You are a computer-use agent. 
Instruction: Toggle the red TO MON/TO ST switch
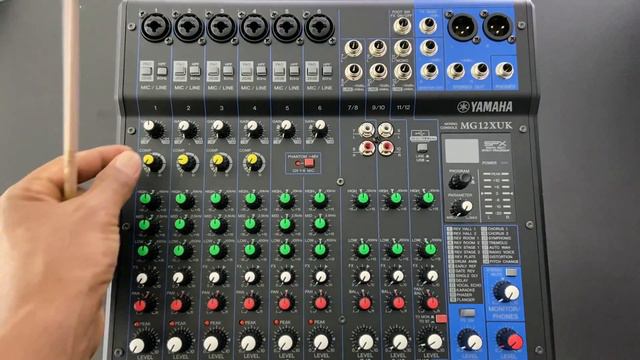coord(441,319)
